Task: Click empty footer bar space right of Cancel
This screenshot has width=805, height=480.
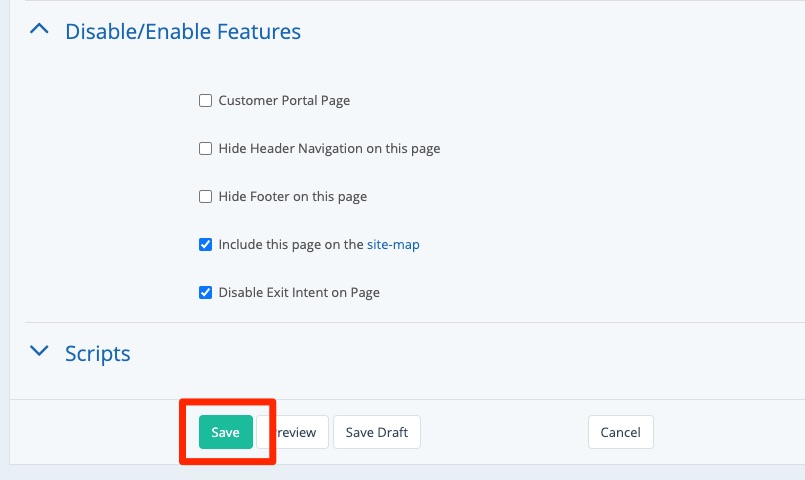Action: tap(730, 432)
